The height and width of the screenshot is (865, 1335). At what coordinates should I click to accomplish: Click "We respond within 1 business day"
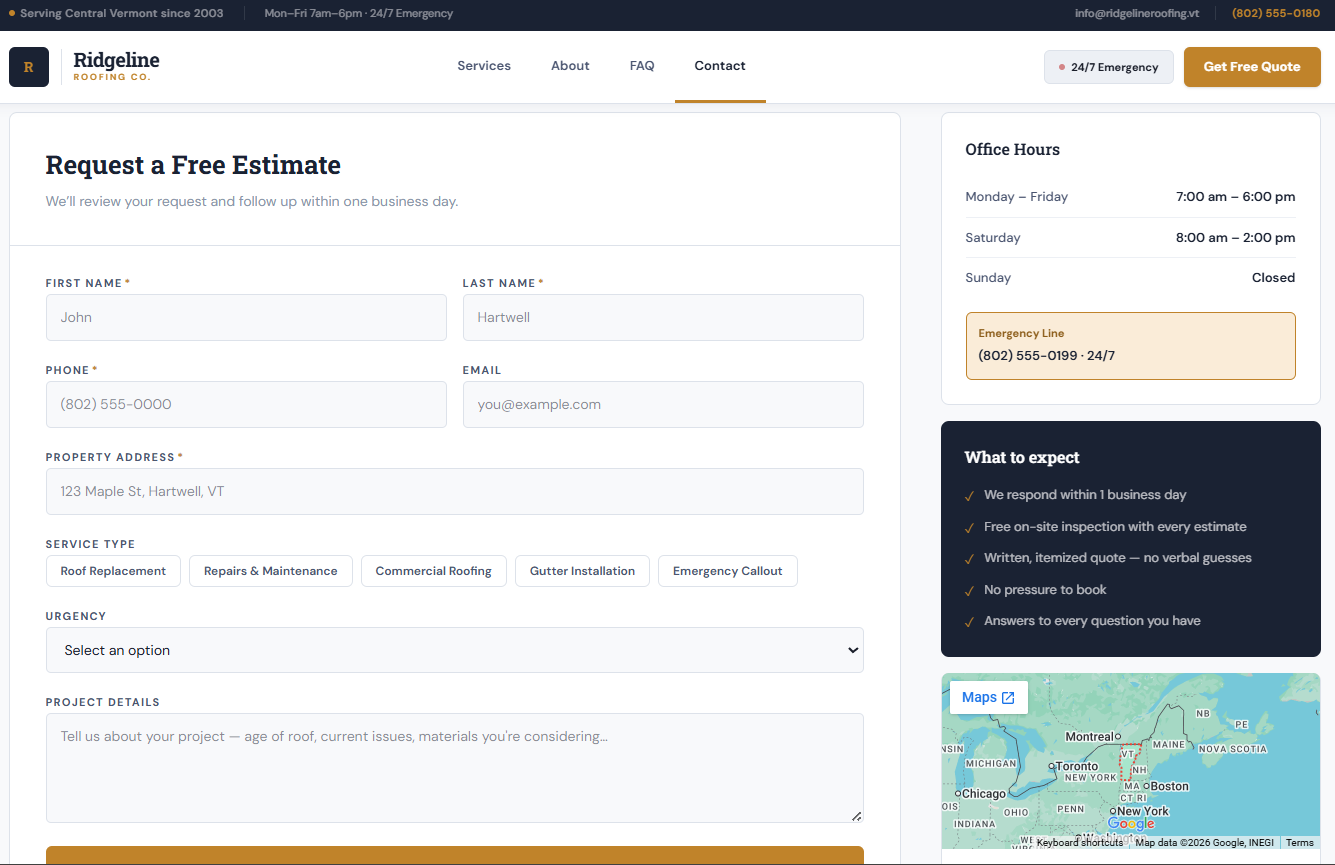coord(1085,495)
